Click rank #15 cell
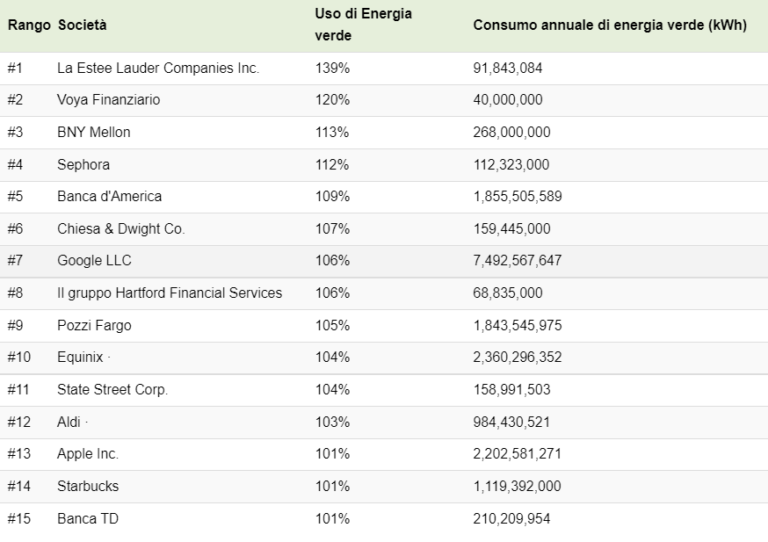Viewport: 768px width, 542px height. click(19, 518)
